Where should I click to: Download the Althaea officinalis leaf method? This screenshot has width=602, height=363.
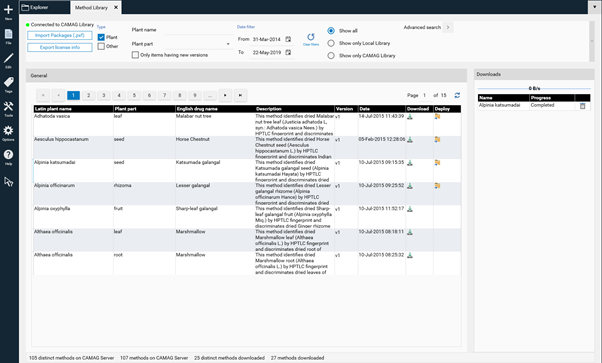(x=410, y=232)
